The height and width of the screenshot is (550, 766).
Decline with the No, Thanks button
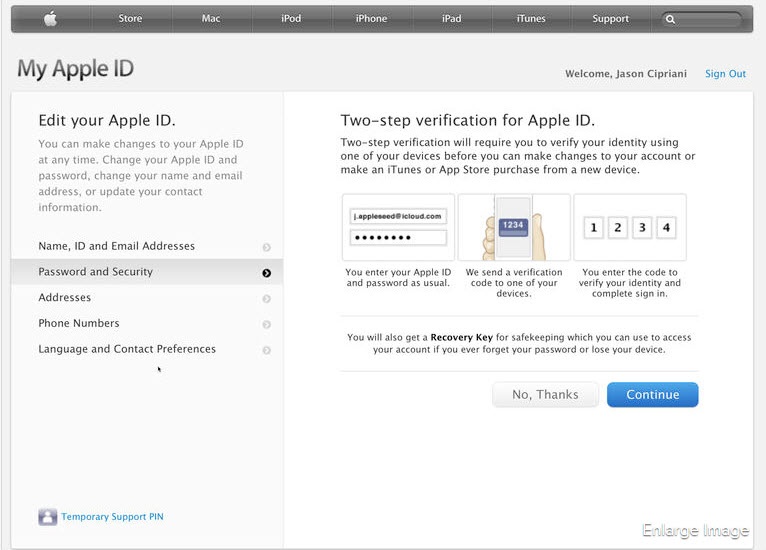click(545, 395)
